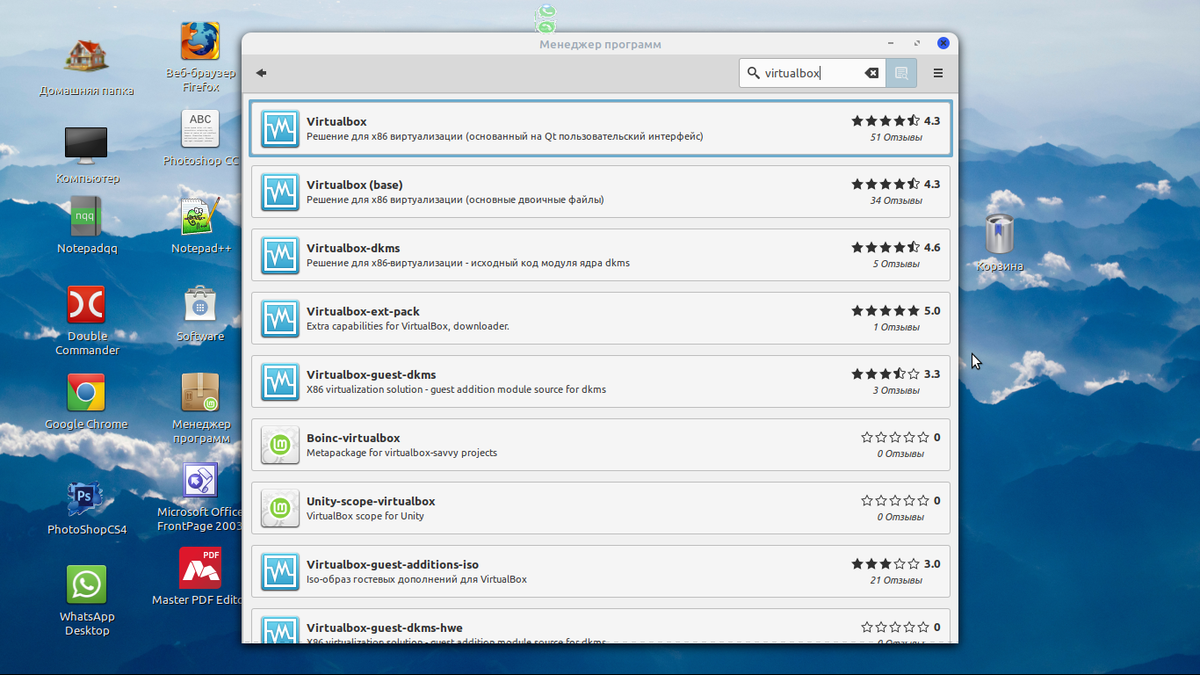Click the 21 Отзывы review count
The image size is (1200, 675).
(x=896, y=580)
